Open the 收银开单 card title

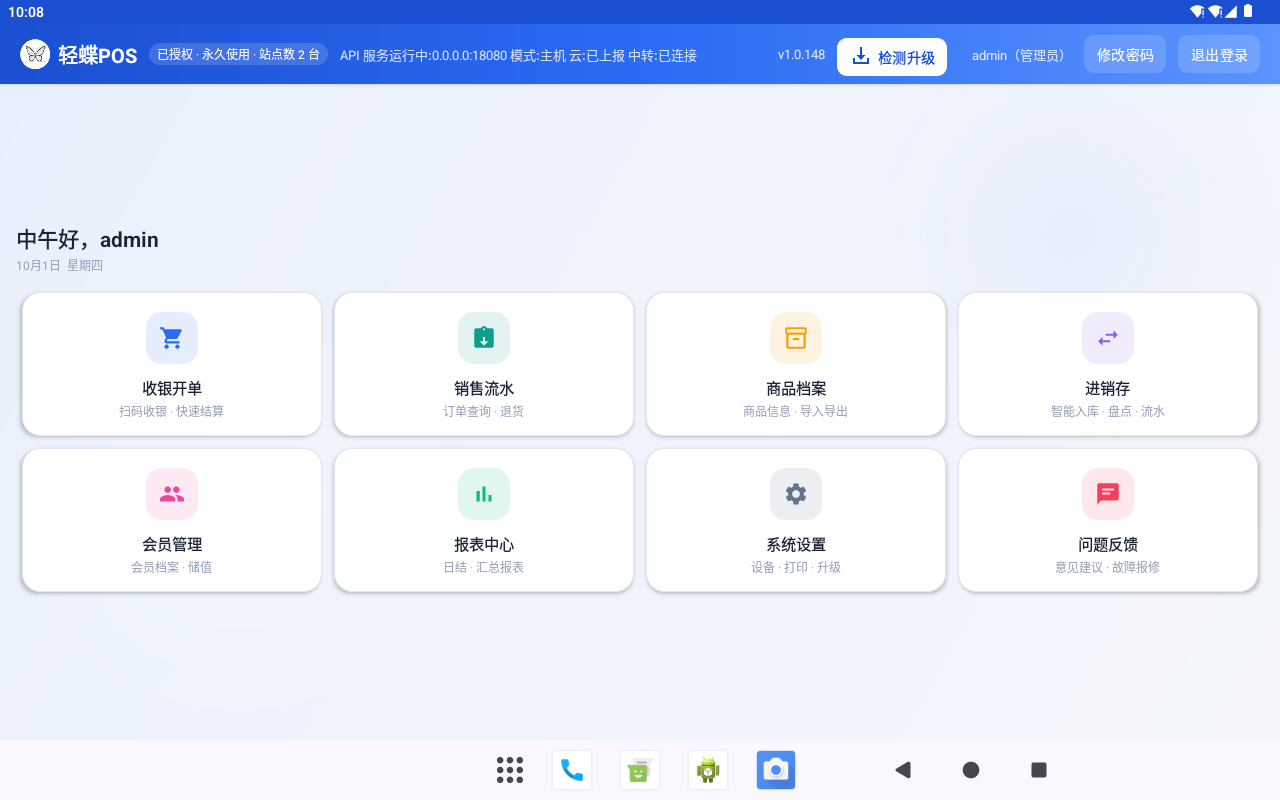172,389
